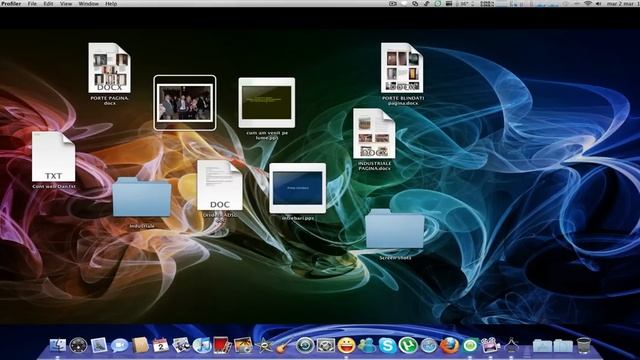
Task: Select the DOC file icon on the desktop
Action: [220, 185]
